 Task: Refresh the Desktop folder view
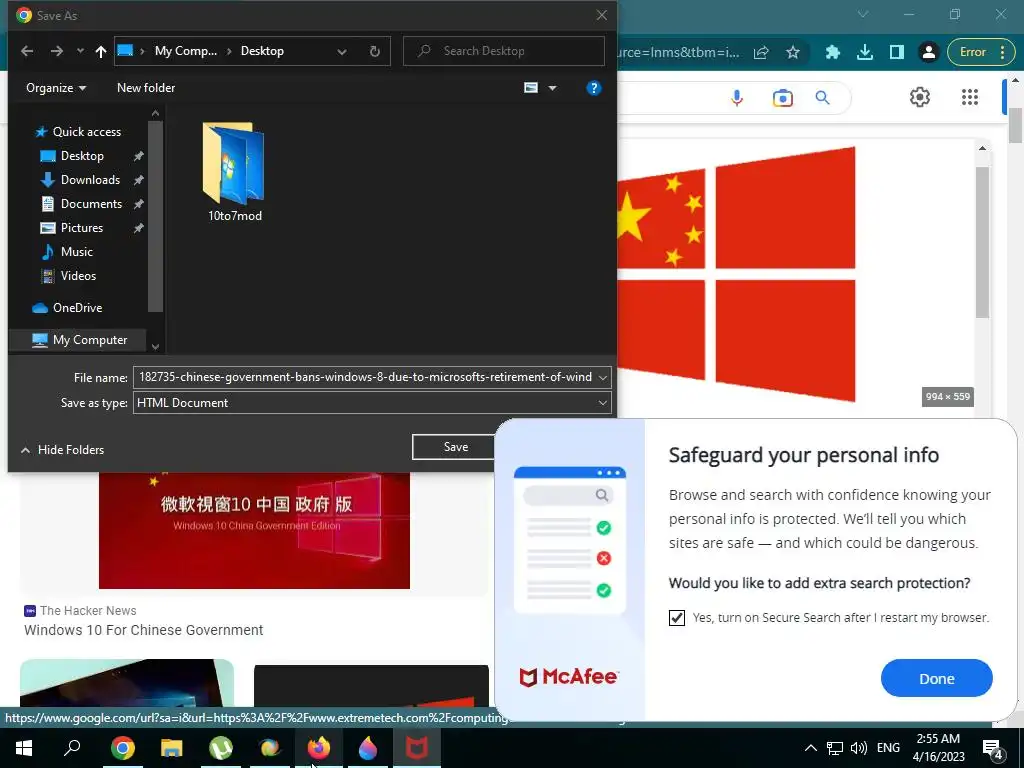[375, 51]
